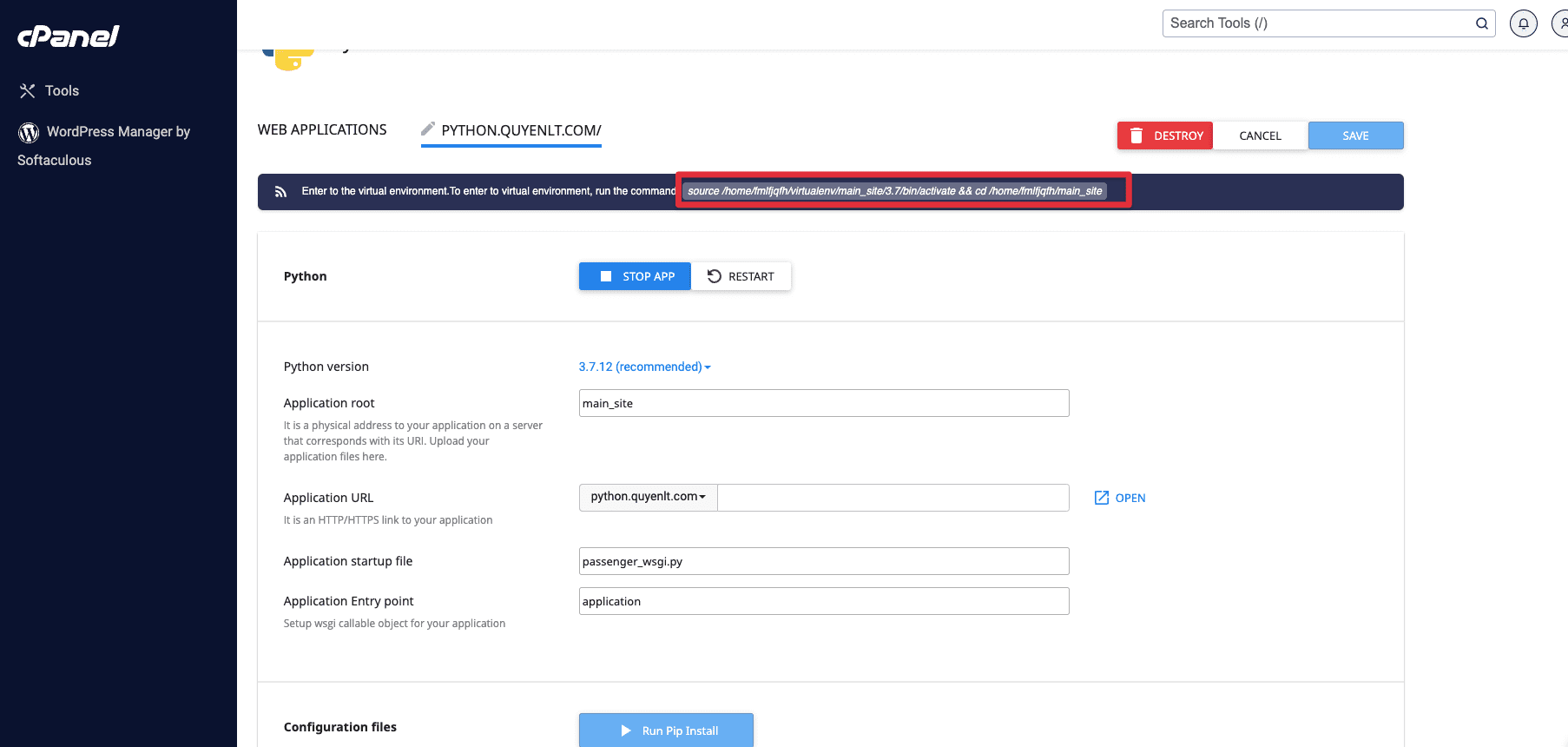The height and width of the screenshot is (747, 1568).
Task: Restart the Python application
Action: pyautogui.click(x=741, y=276)
